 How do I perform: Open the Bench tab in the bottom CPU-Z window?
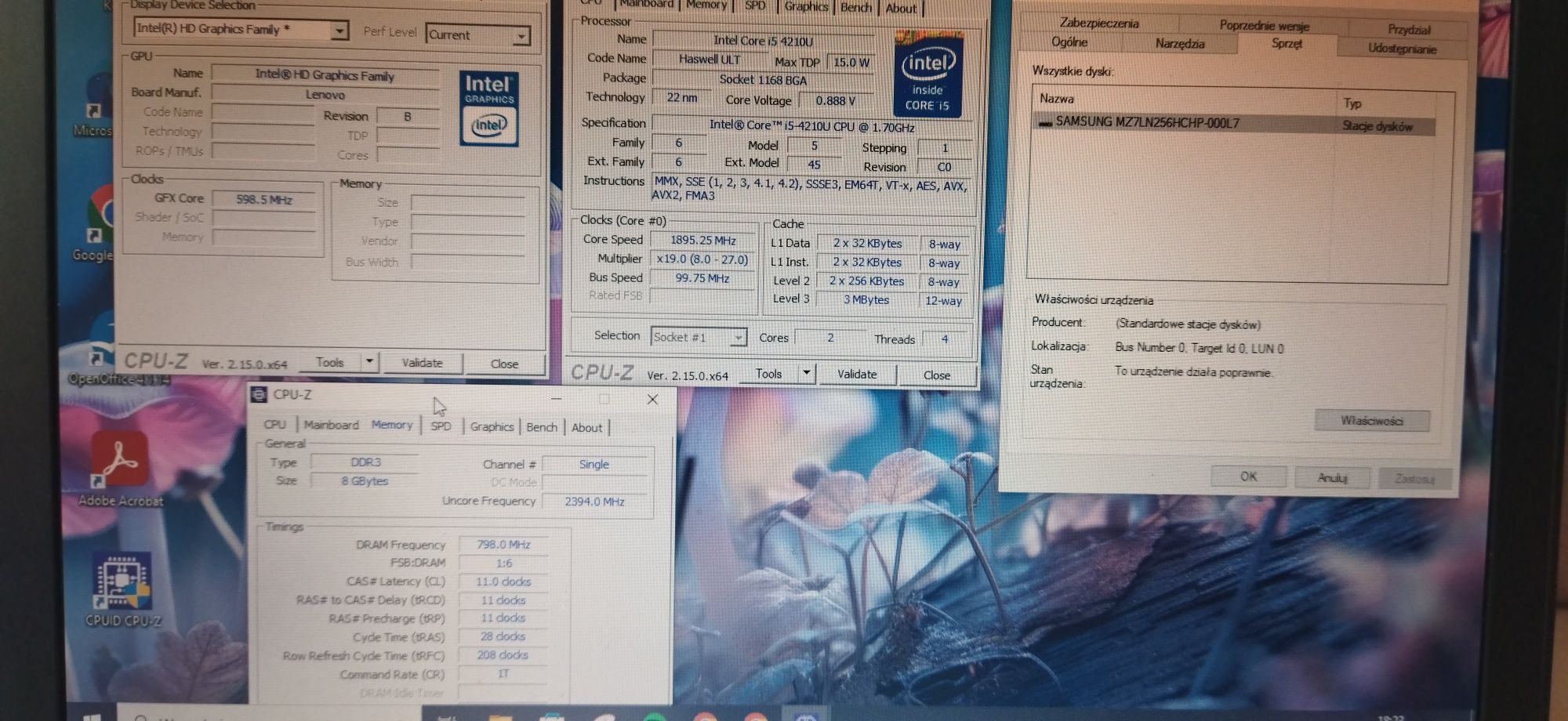tap(542, 427)
